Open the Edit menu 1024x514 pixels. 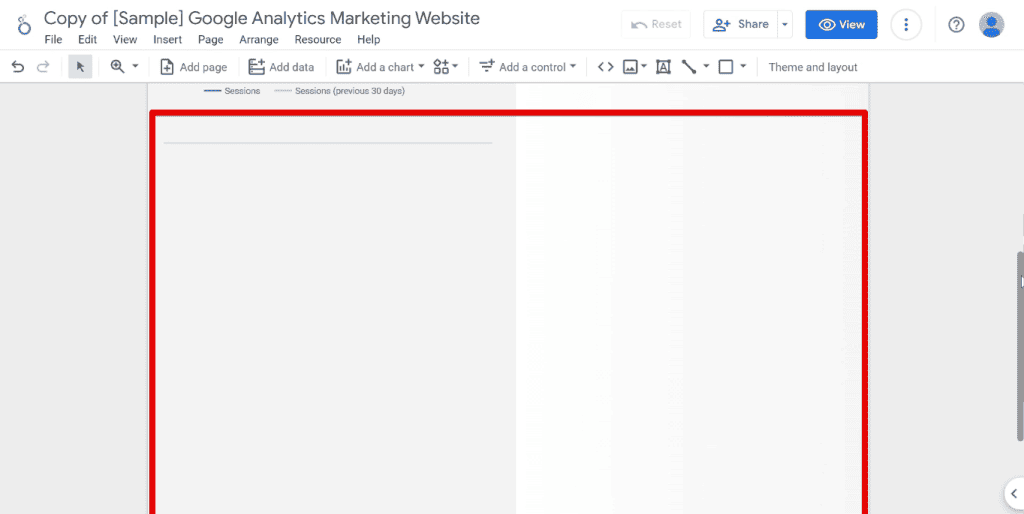(88, 39)
